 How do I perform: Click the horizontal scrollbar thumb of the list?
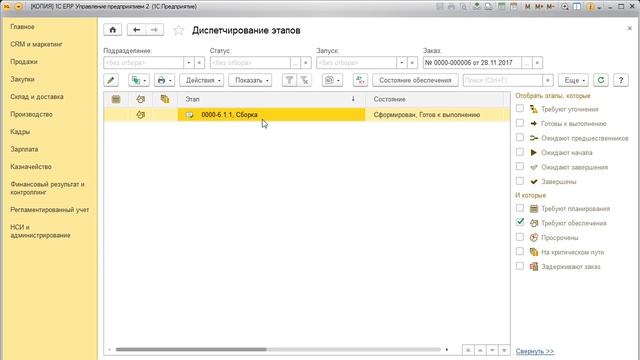click(191, 349)
